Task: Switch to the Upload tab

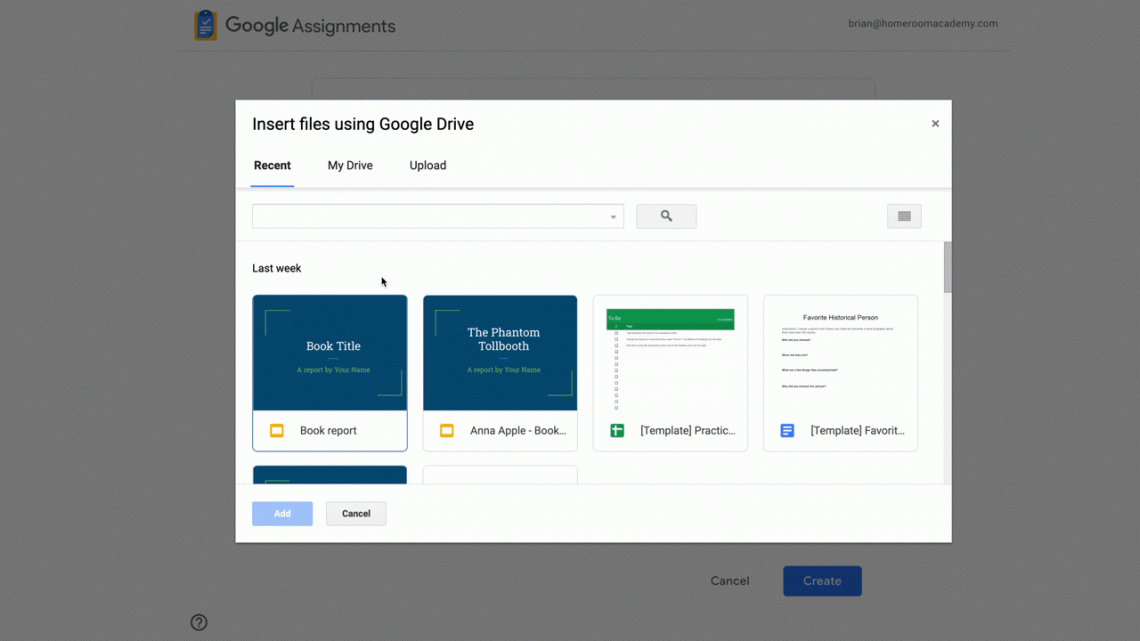Action: pyautogui.click(x=427, y=165)
